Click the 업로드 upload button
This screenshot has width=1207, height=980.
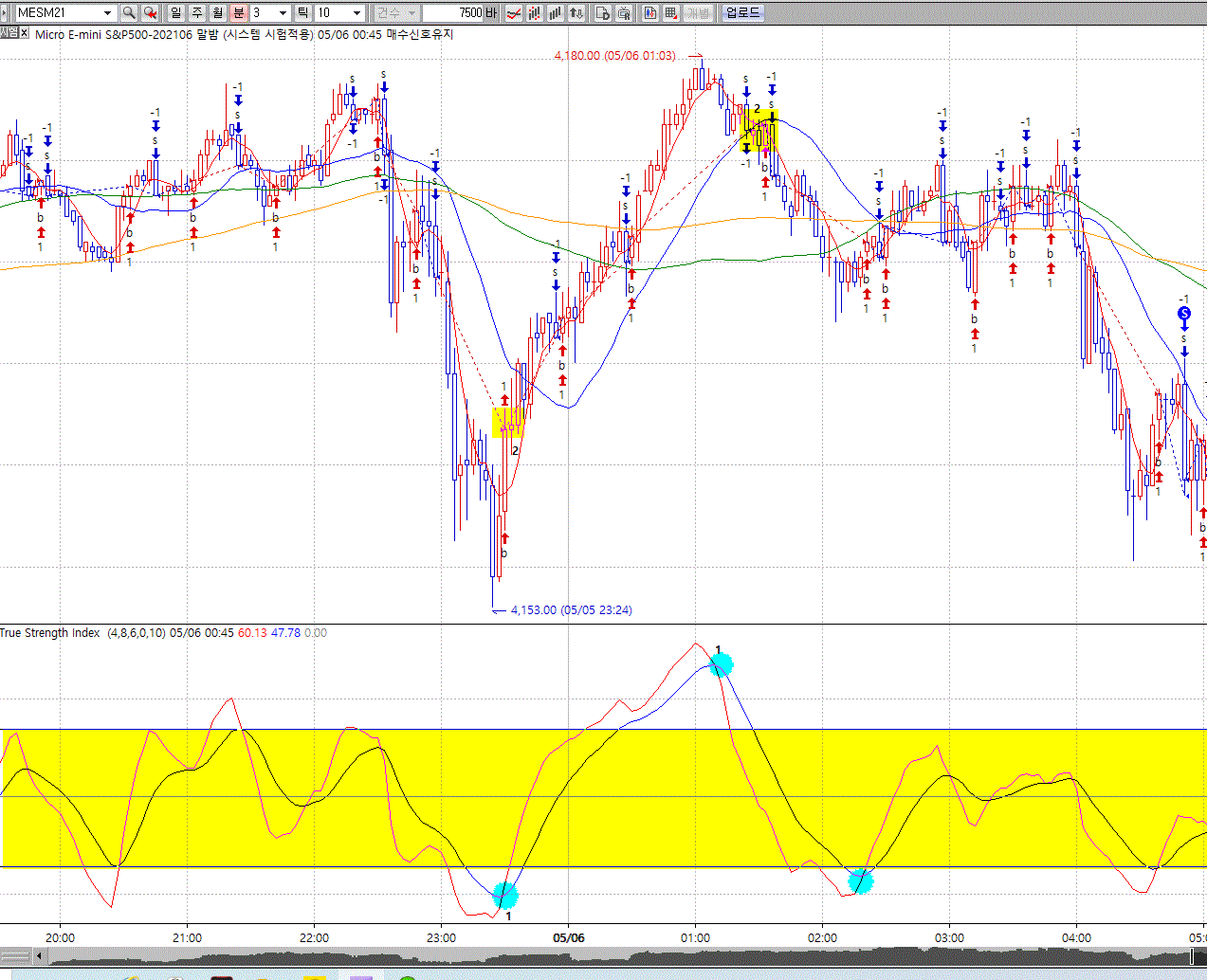(742, 12)
